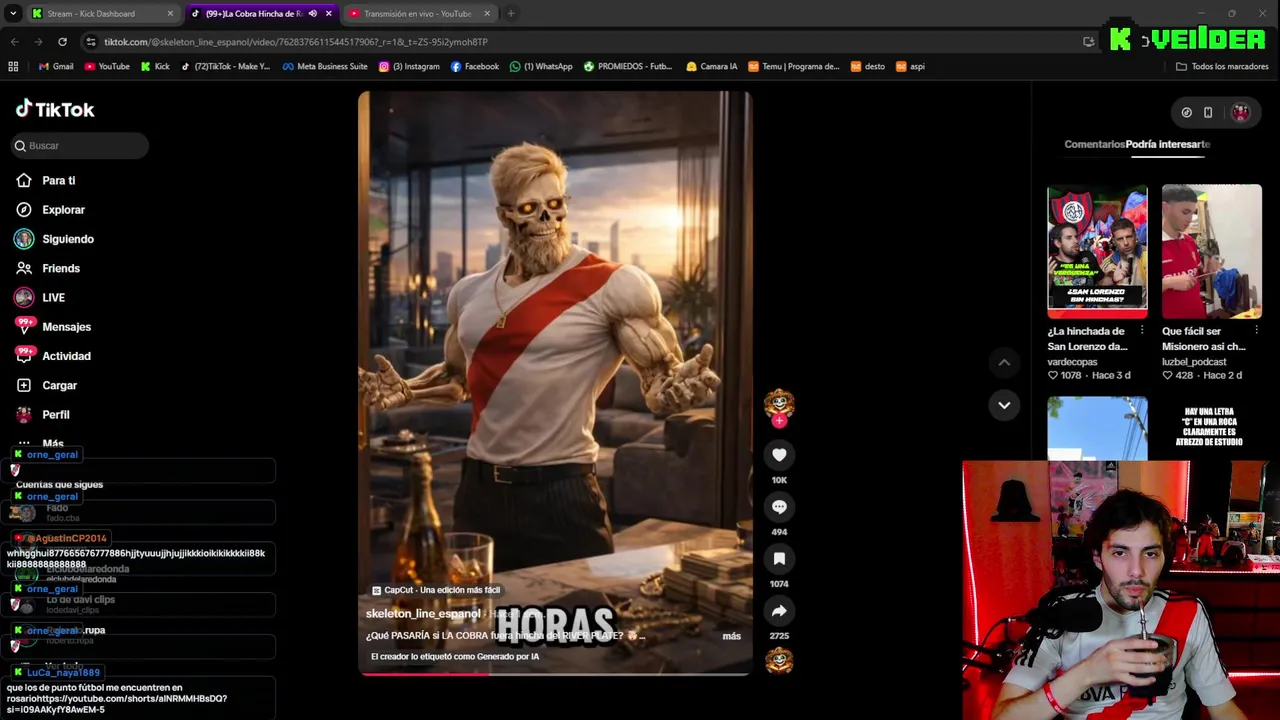This screenshot has width=1280, height=720.
Task: Open YouTube bookmark
Action: [x=107, y=67]
